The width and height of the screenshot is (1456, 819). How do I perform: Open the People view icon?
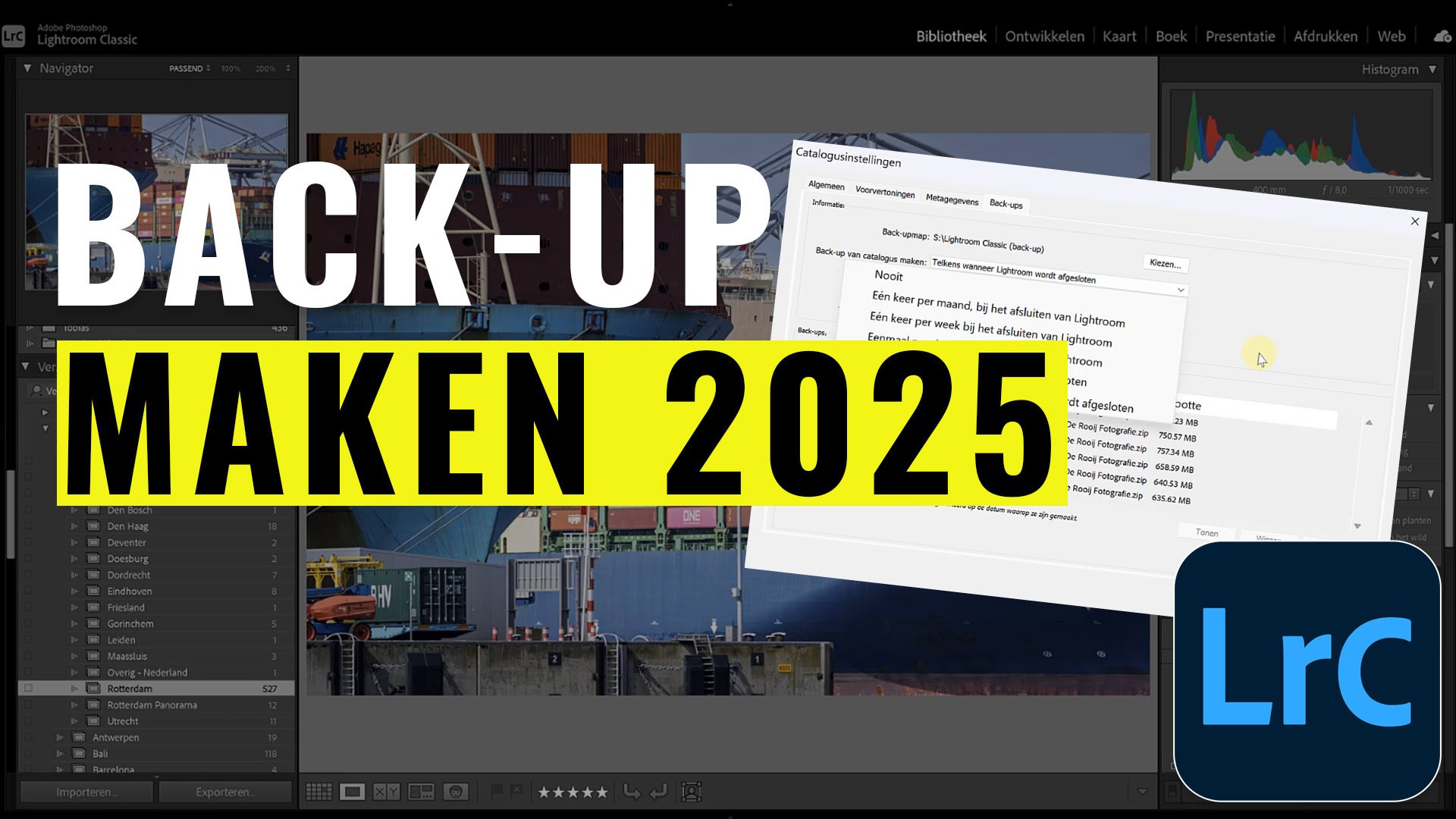click(x=456, y=792)
